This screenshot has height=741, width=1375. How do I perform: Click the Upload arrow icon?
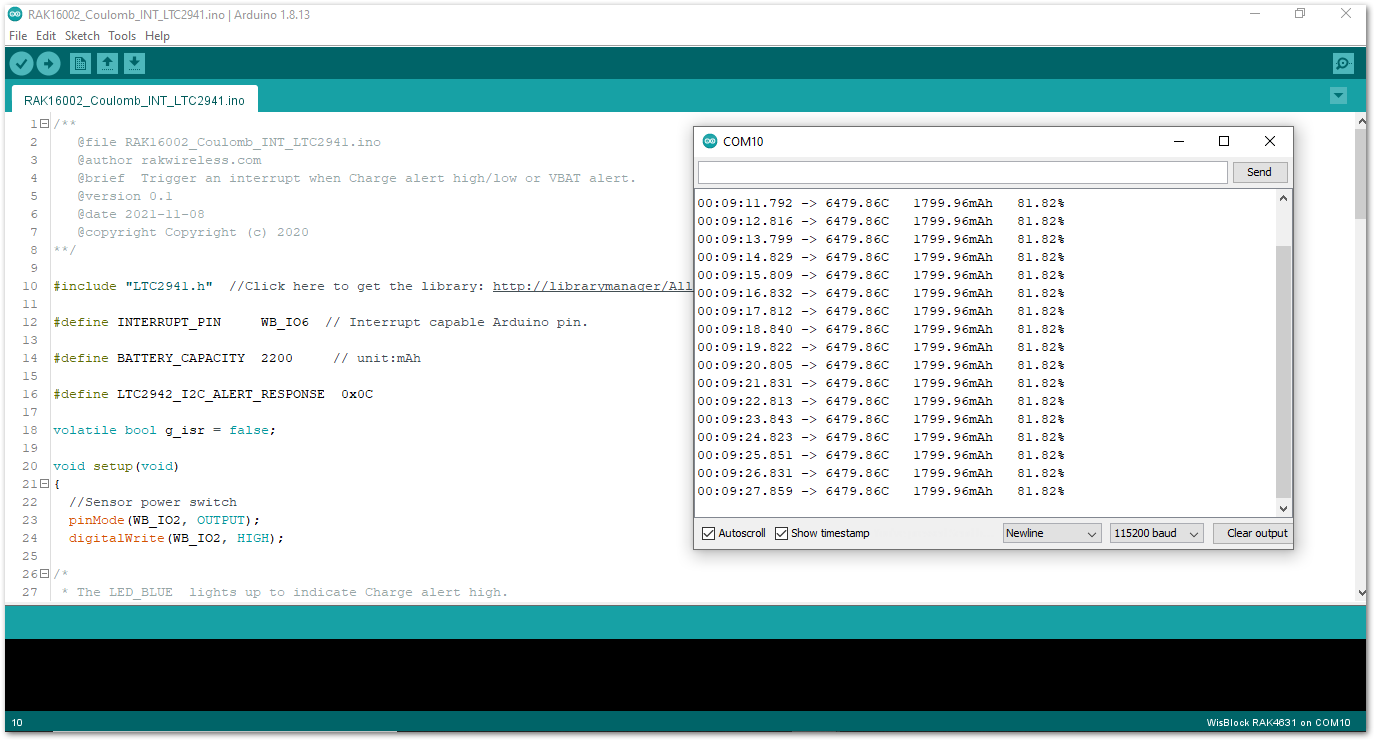point(48,64)
